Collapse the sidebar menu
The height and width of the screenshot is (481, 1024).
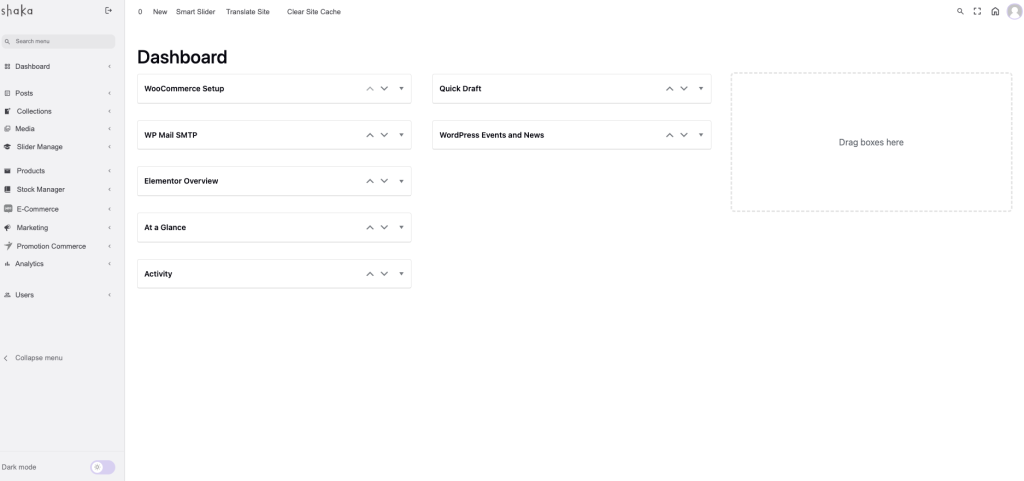(38, 358)
